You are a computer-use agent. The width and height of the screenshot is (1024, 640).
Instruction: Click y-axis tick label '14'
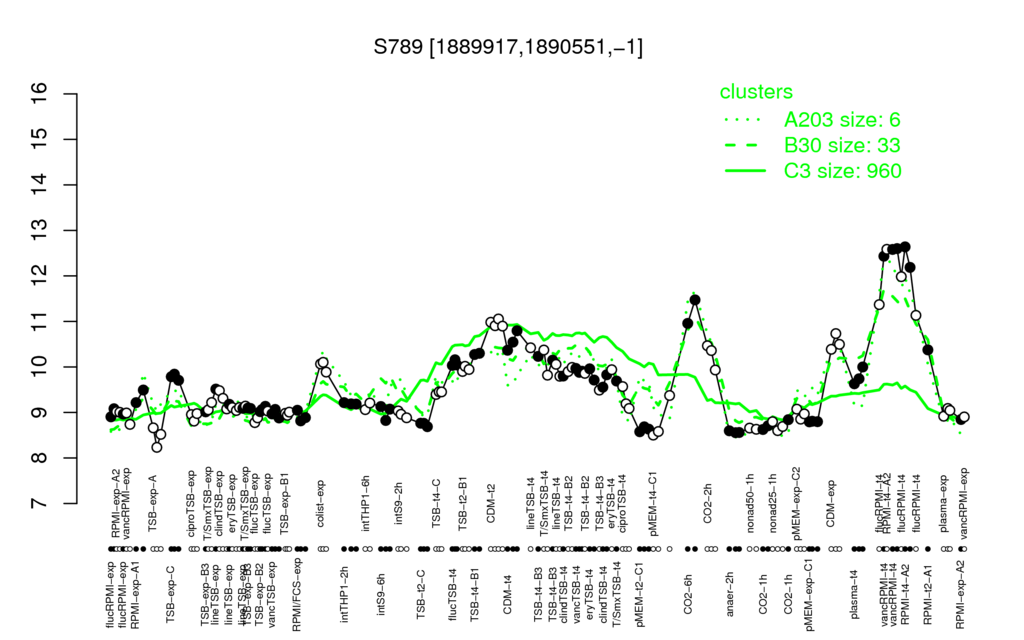[39, 185]
